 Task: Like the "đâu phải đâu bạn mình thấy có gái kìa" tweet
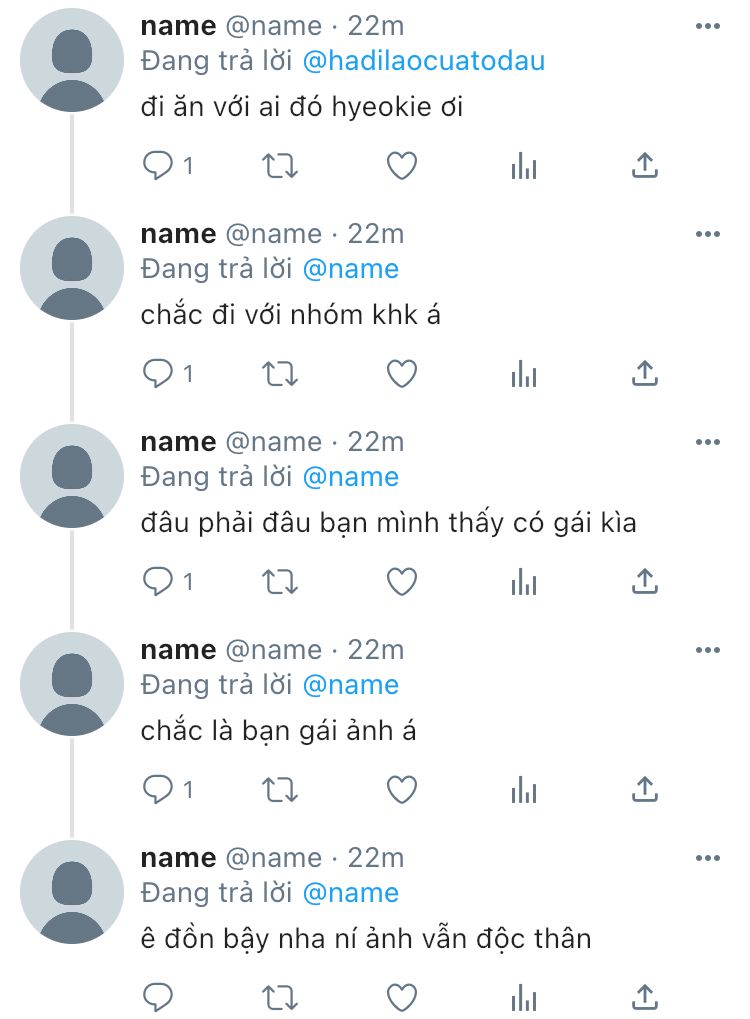point(402,582)
